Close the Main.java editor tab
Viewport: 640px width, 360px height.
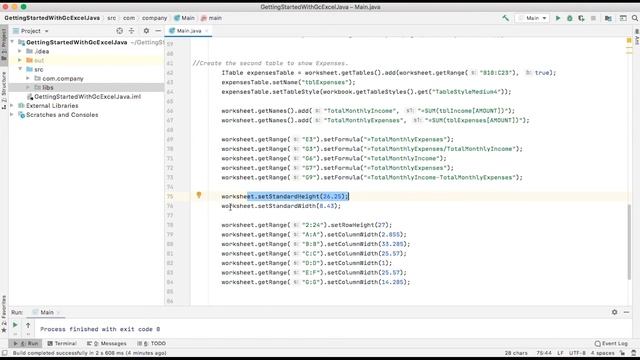(207, 31)
